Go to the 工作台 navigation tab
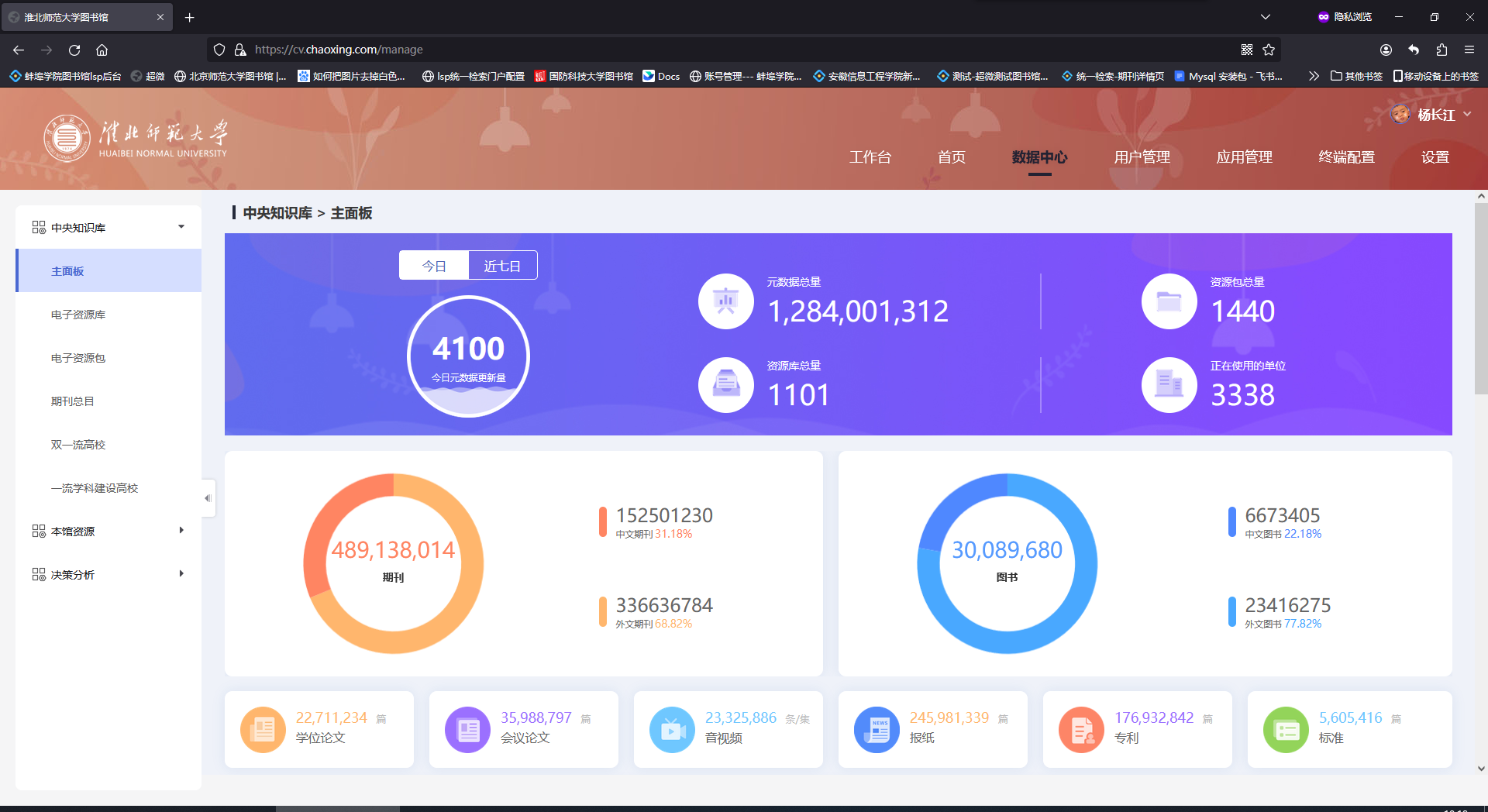Viewport: 1488px width, 812px height. point(870,157)
